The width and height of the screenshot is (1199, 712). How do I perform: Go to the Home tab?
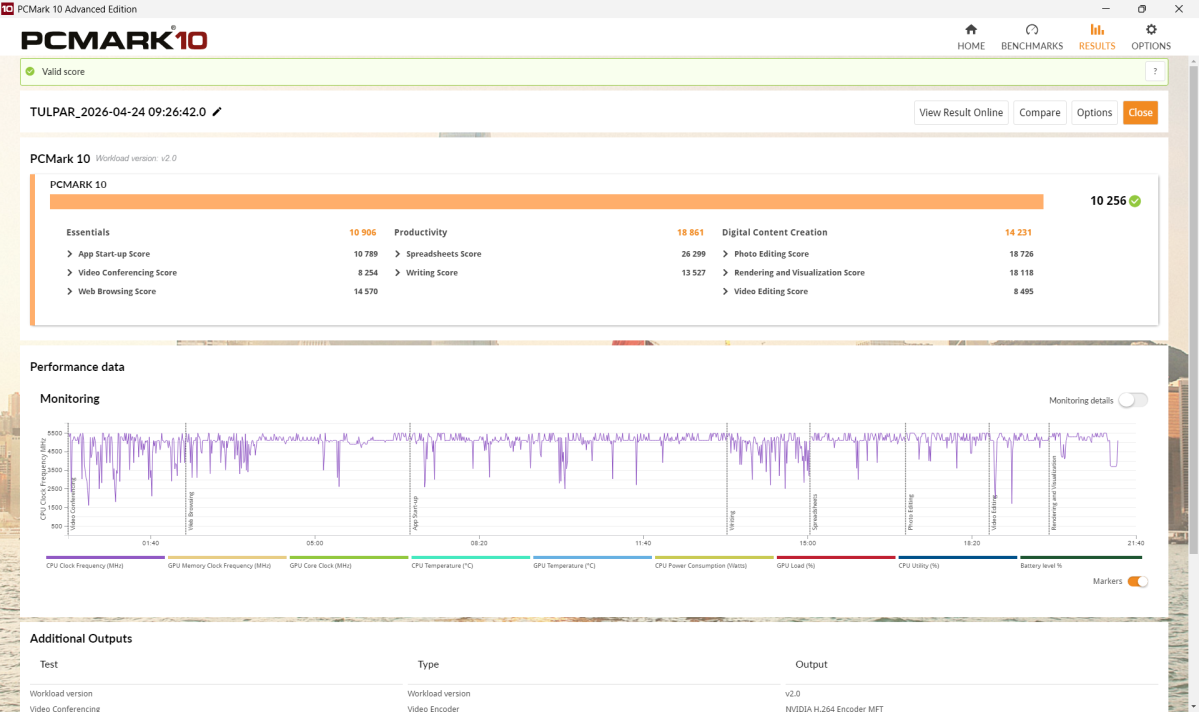[971, 37]
